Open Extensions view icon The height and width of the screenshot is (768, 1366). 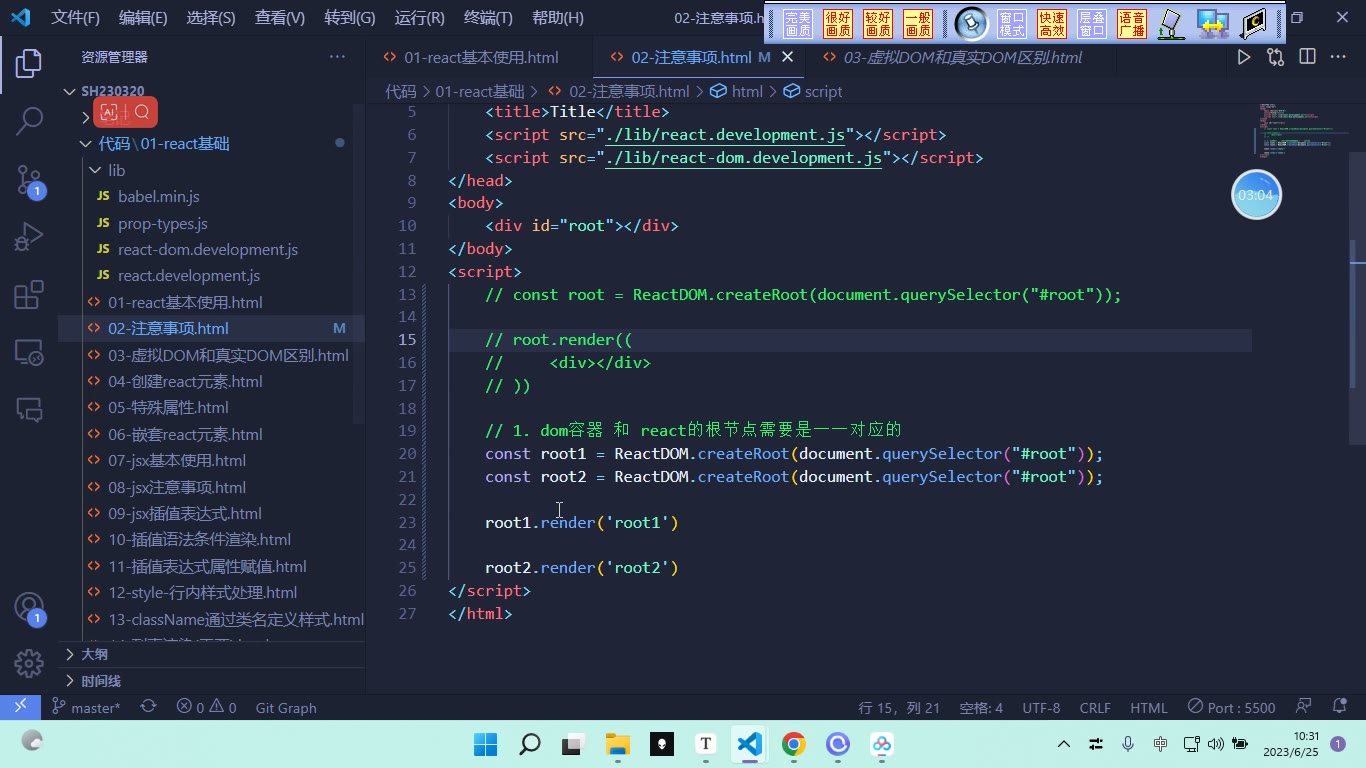[29, 295]
